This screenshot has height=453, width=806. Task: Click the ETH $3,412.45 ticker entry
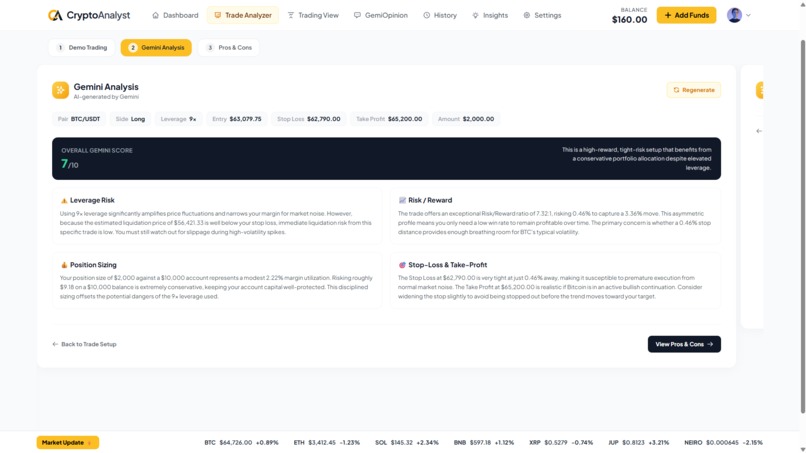326,442
